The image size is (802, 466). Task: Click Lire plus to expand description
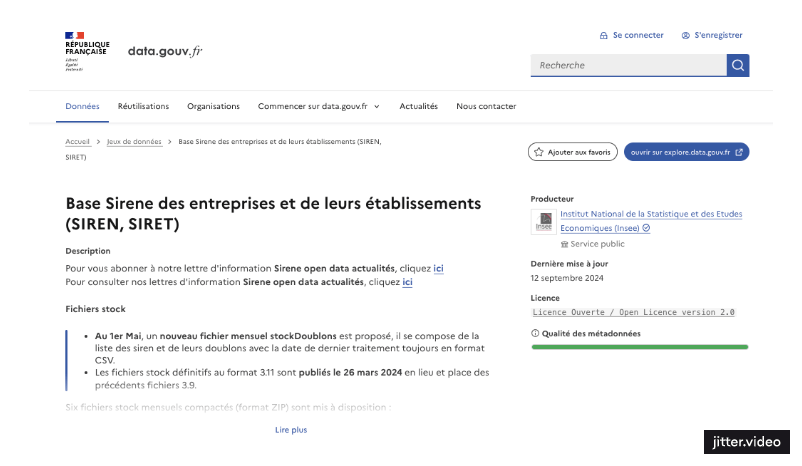click(291, 430)
